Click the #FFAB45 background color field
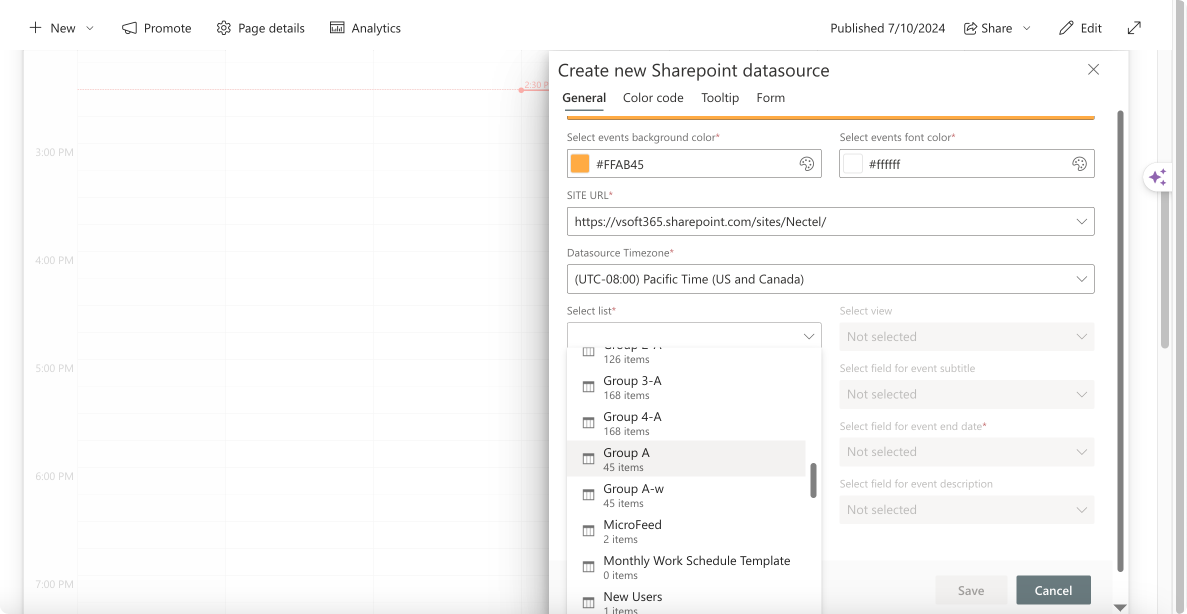The image size is (1187, 614). [x=694, y=164]
